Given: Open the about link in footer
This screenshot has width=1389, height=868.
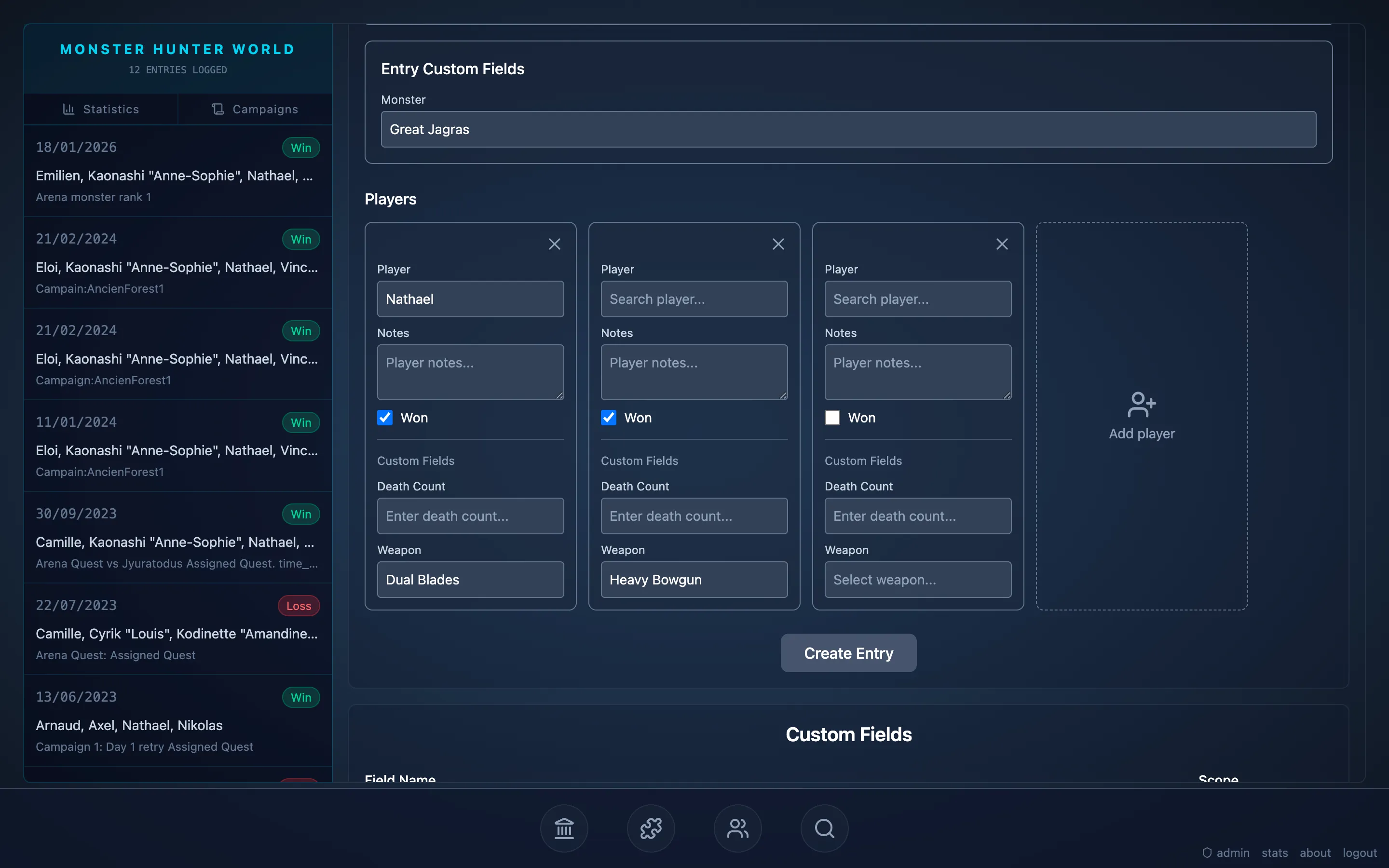Looking at the screenshot, I should (x=1315, y=853).
